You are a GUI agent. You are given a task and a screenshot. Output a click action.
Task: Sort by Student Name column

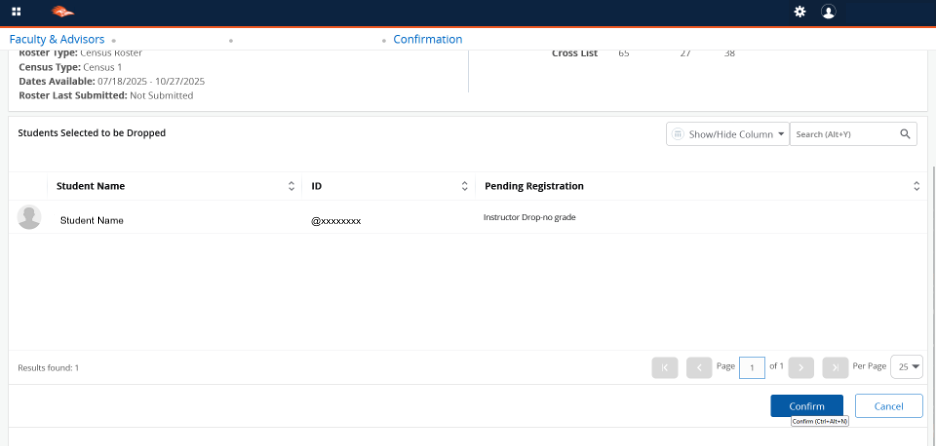[291, 186]
